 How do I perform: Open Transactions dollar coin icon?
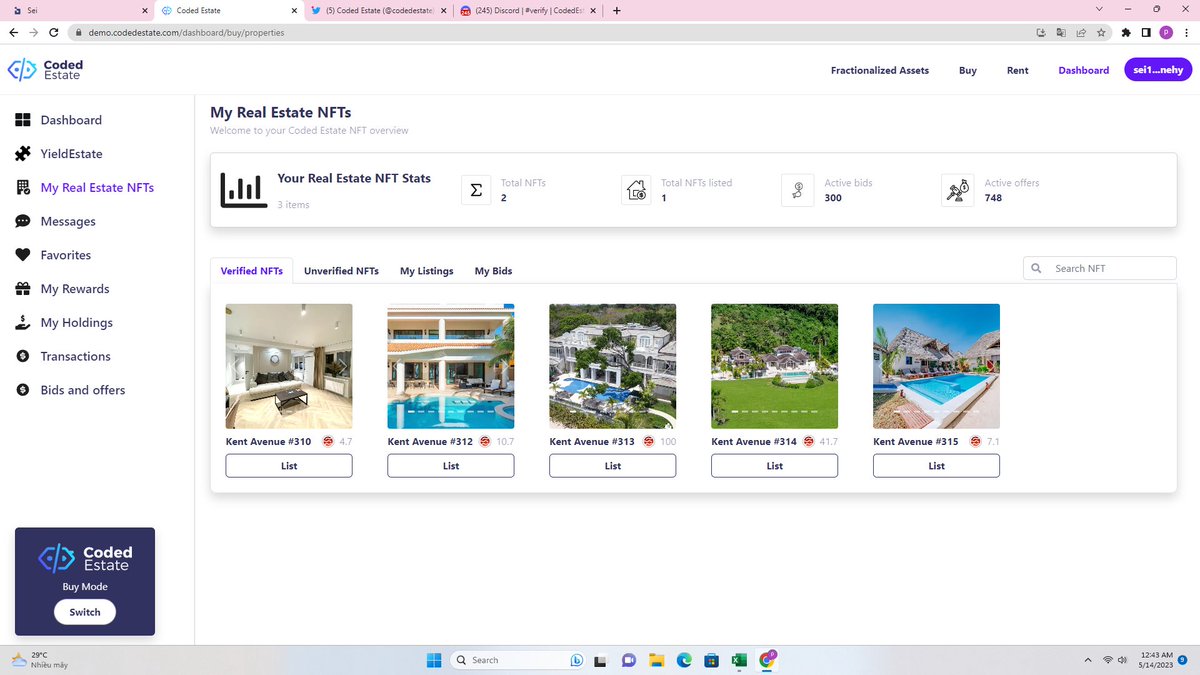click(23, 356)
